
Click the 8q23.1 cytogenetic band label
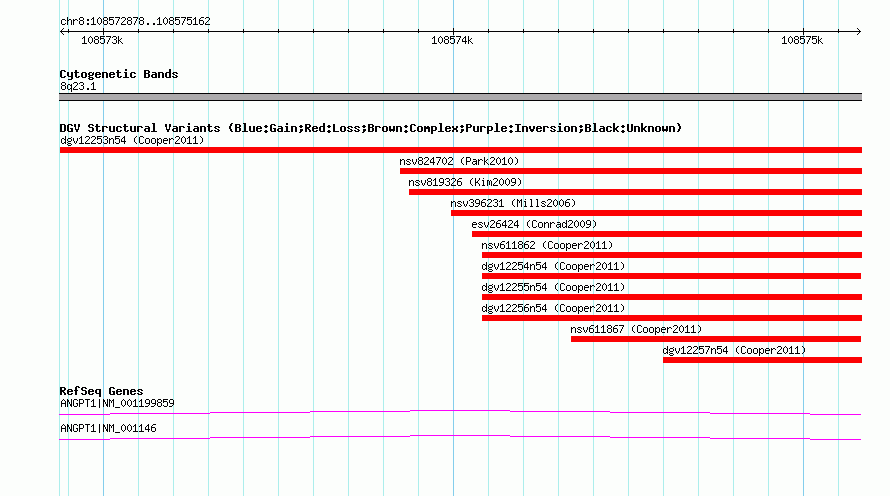[x=78, y=86]
